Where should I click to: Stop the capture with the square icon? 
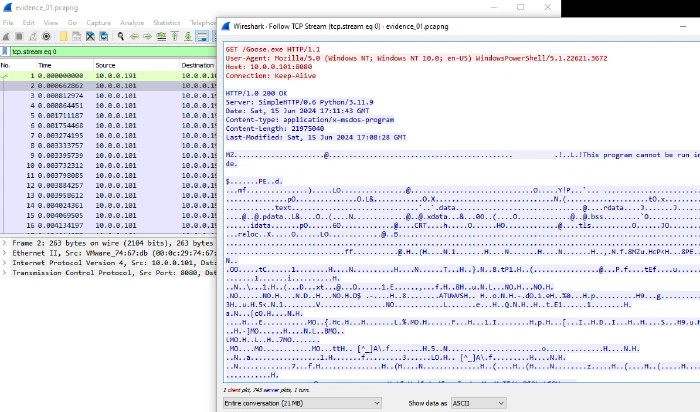click(19, 37)
